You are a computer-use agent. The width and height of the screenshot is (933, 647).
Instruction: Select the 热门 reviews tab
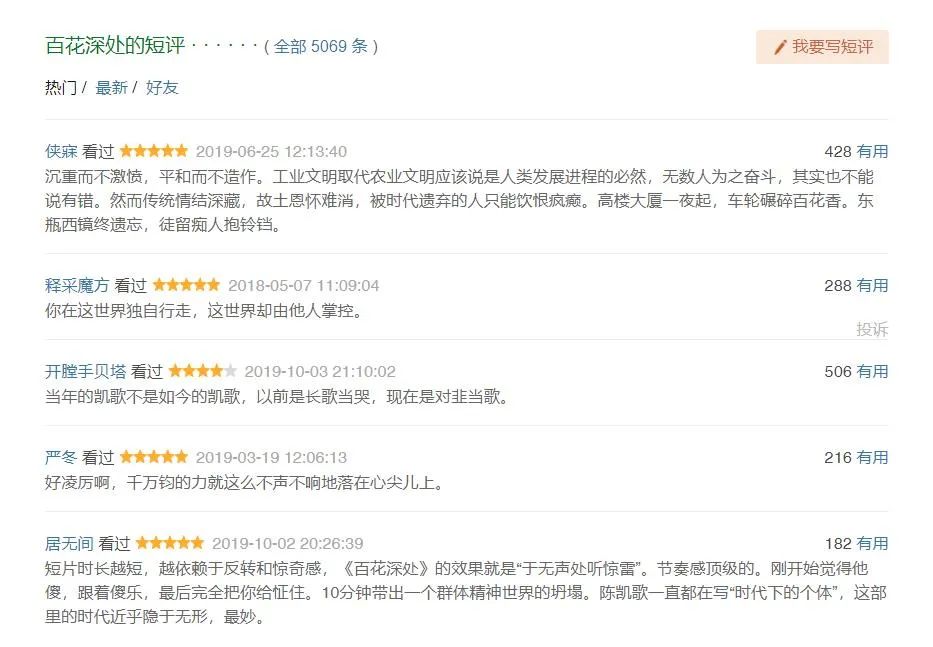pos(60,88)
